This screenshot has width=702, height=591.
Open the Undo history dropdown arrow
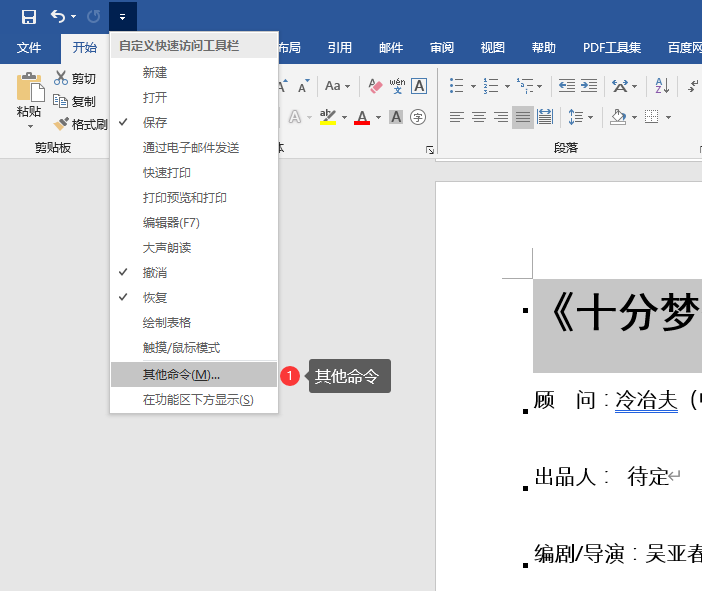point(73,17)
